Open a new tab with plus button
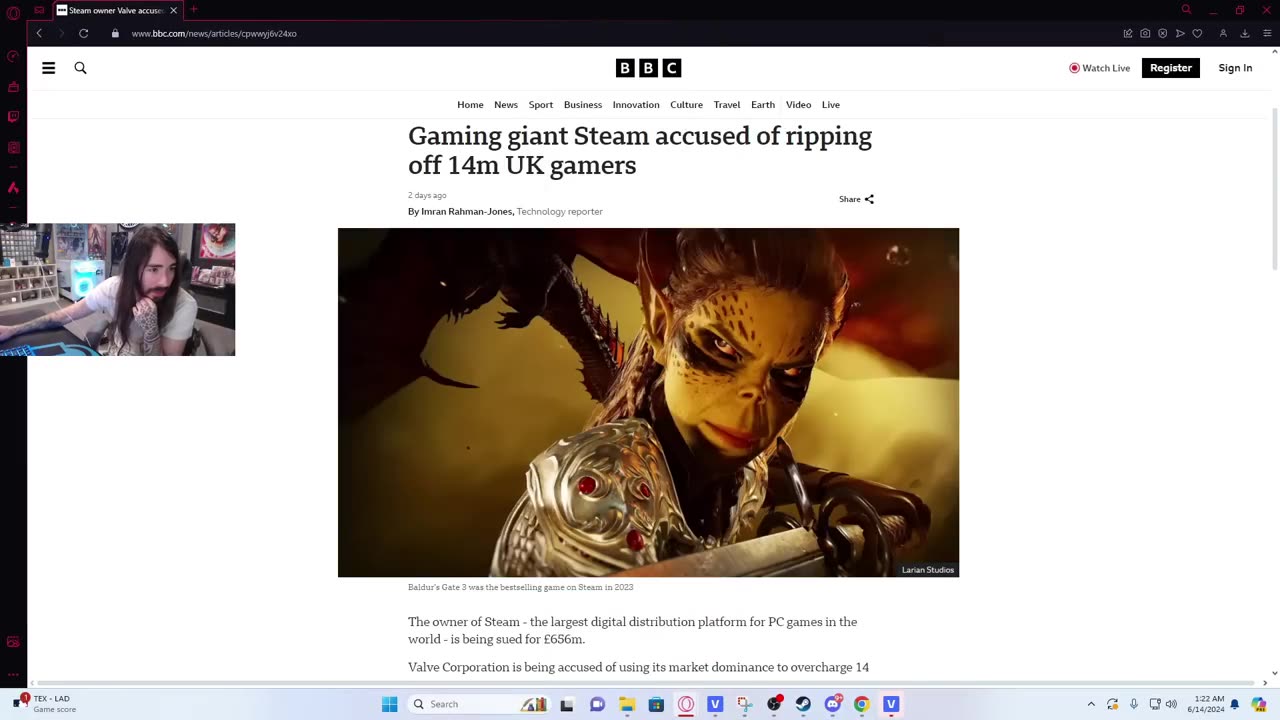Screen dimensions: 1280x720 coord(194,10)
